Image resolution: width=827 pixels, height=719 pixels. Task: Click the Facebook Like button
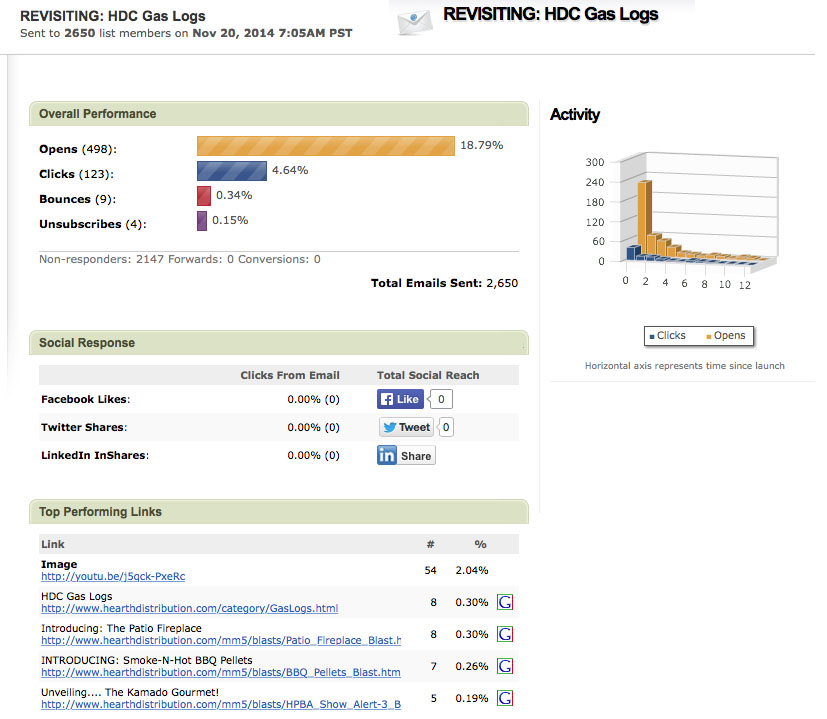click(400, 399)
